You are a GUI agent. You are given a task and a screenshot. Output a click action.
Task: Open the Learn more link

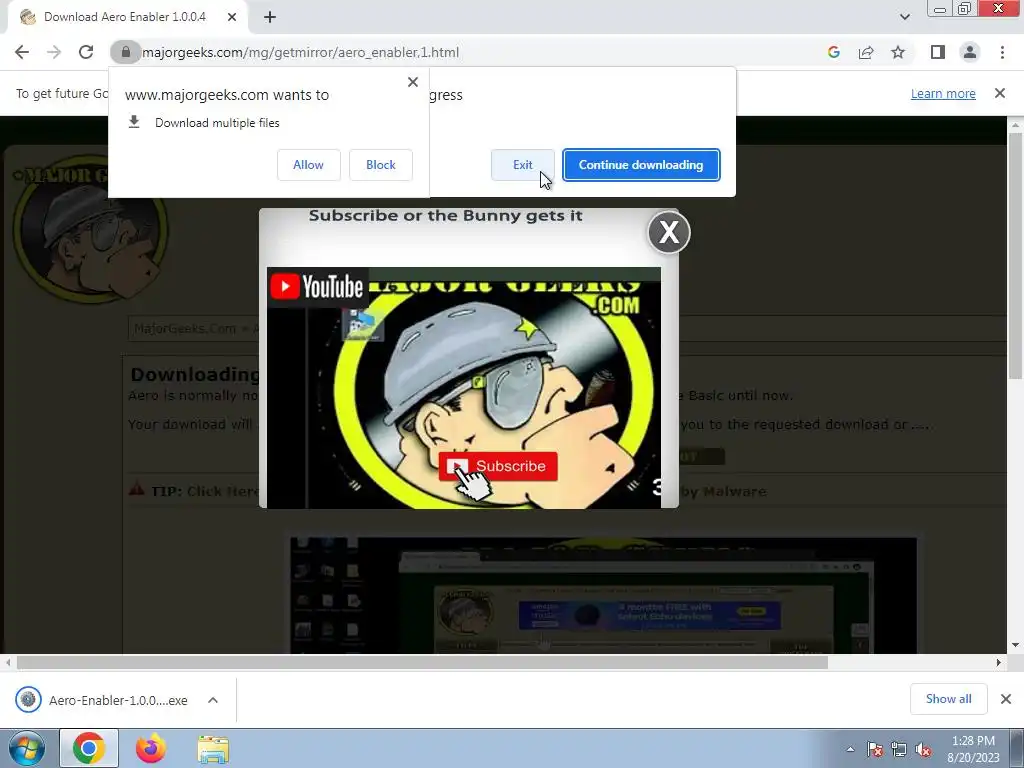click(943, 93)
